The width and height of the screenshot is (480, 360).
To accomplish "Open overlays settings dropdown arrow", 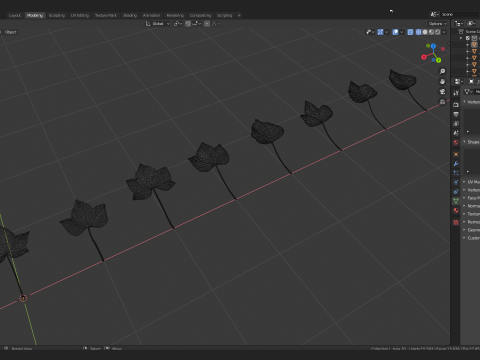I will 402,32.
